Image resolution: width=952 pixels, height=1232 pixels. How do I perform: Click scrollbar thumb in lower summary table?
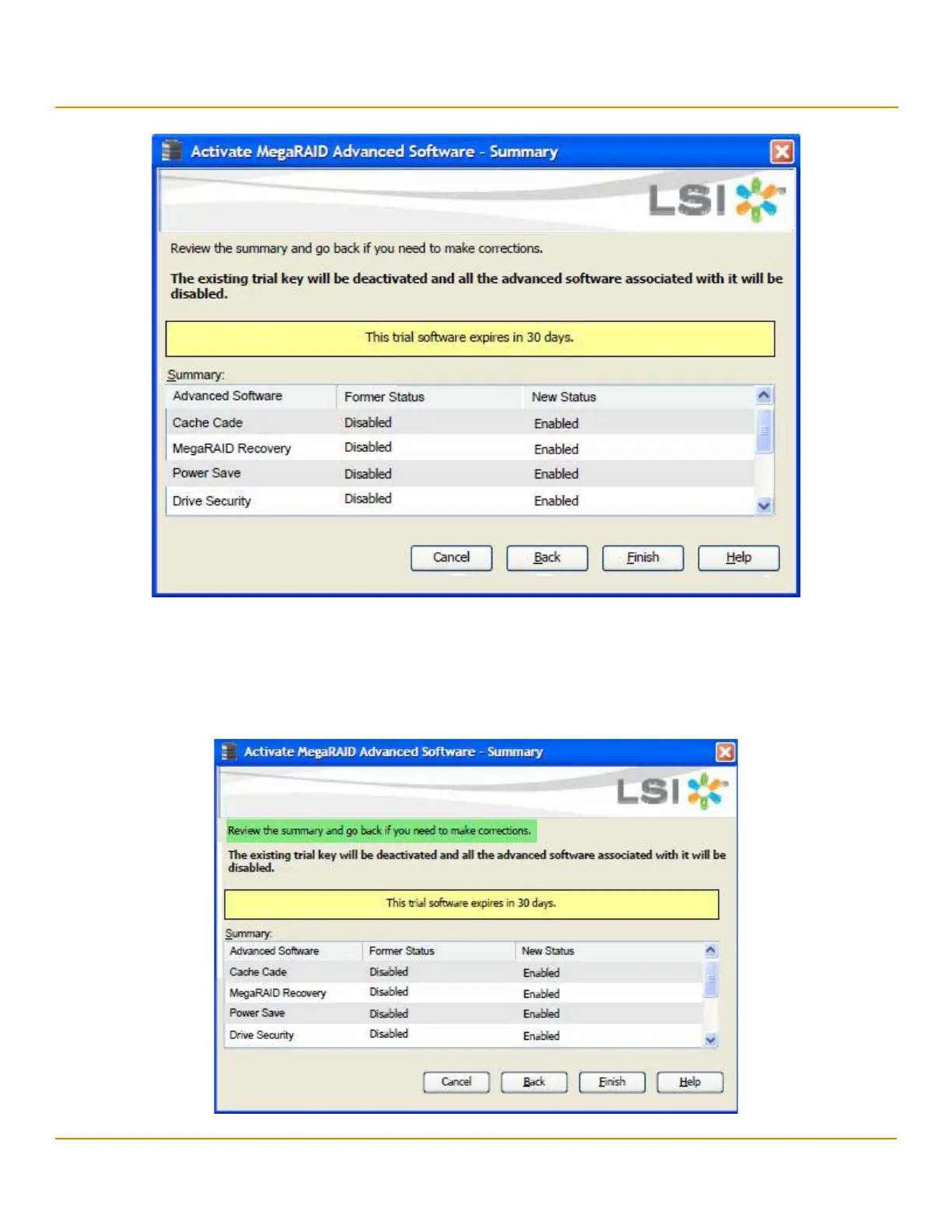coord(710,978)
